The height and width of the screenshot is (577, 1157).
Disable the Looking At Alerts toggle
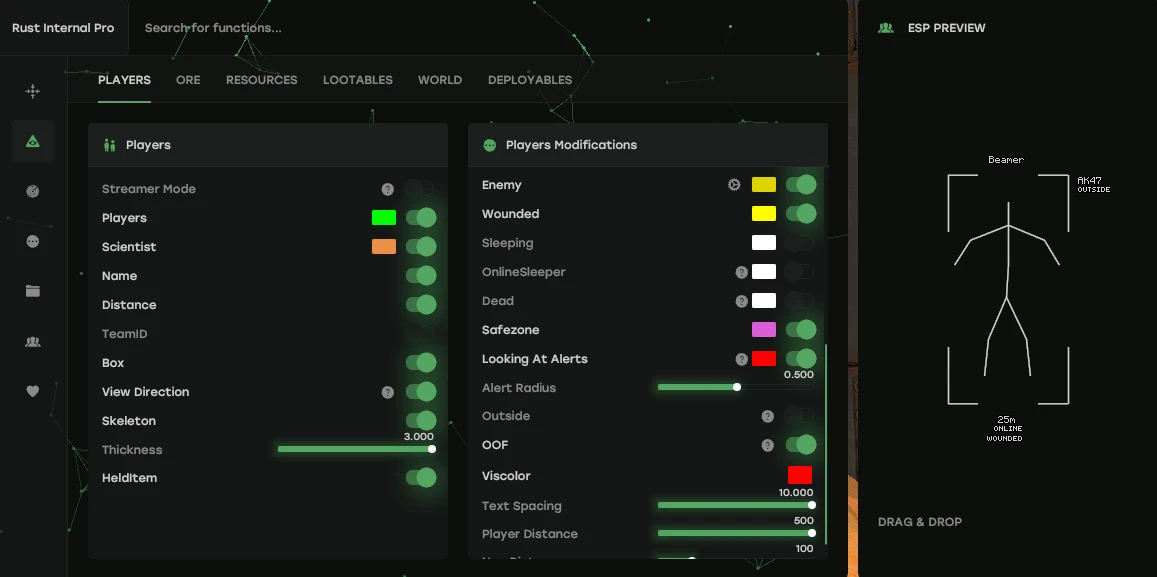[x=801, y=359]
